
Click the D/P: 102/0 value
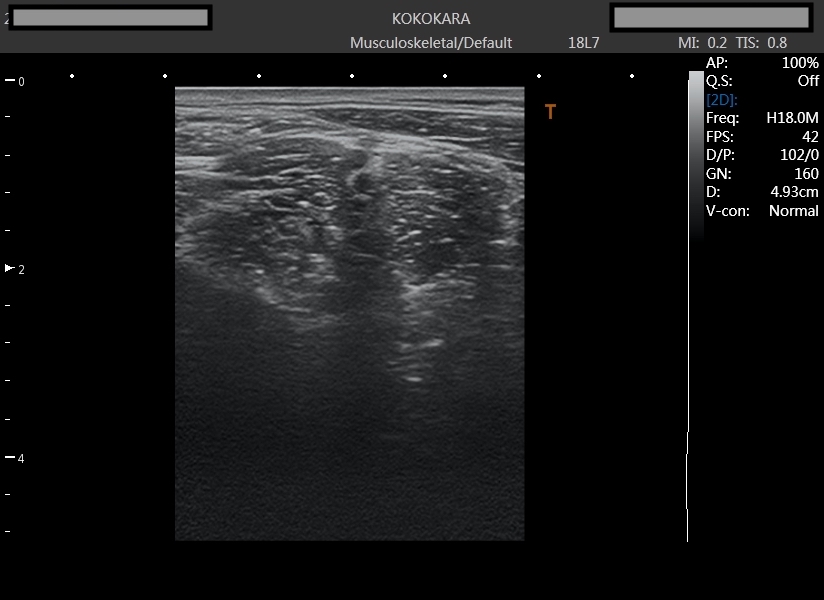tap(762, 155)
